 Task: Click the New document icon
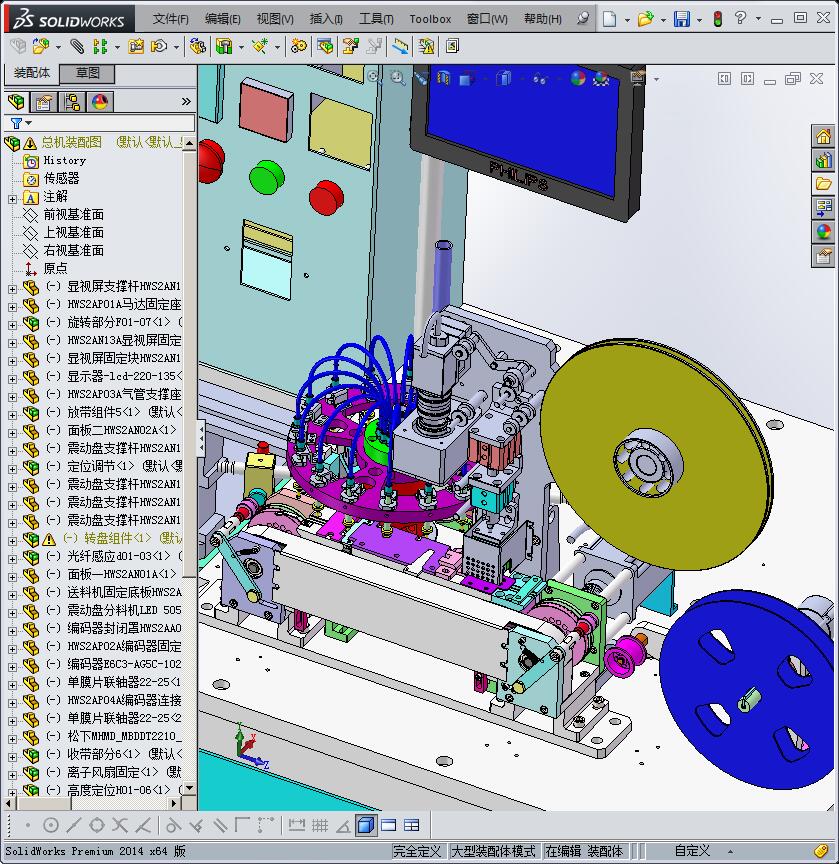tap(609, 19)
